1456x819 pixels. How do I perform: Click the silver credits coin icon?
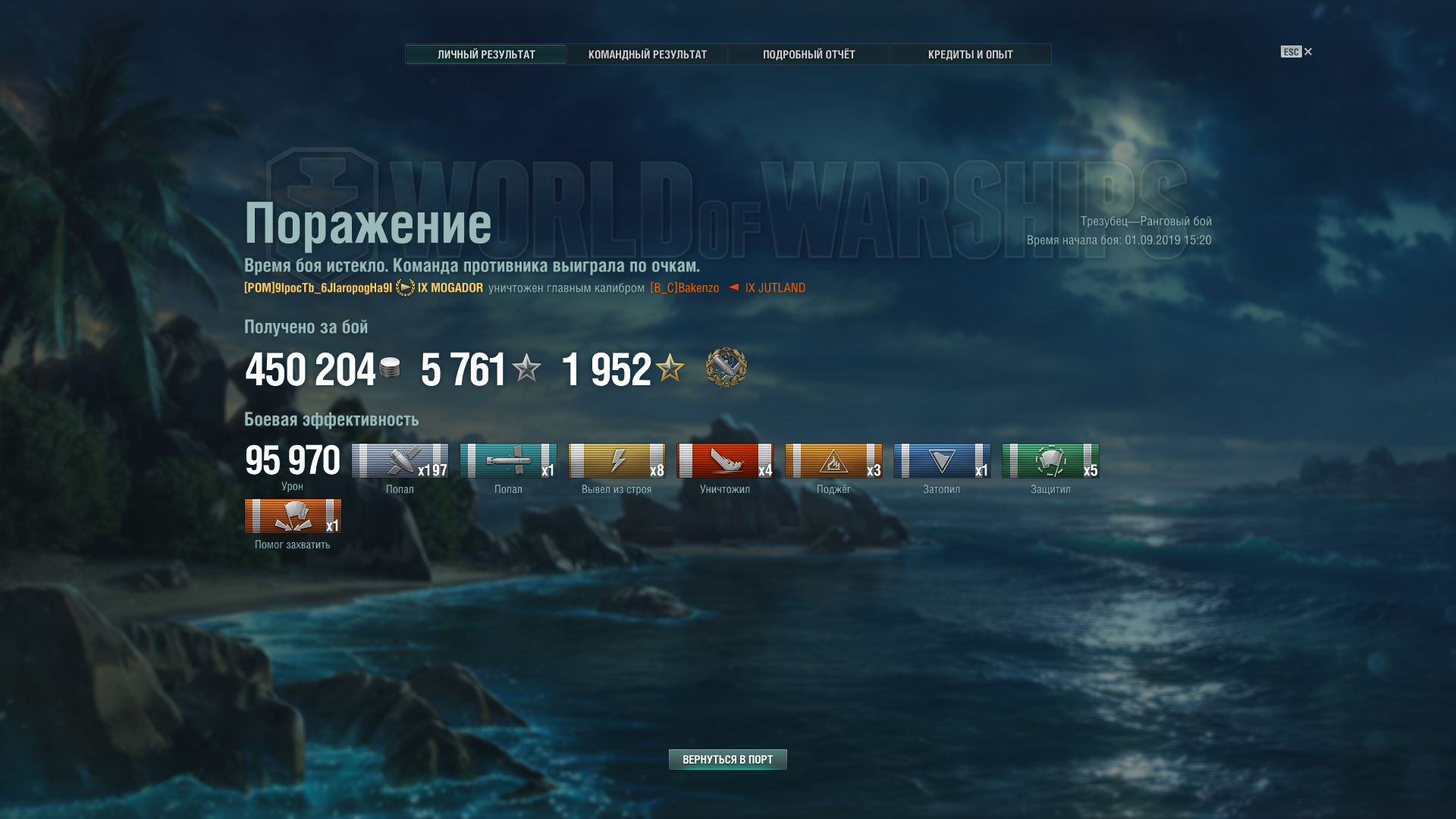point(390,368)
